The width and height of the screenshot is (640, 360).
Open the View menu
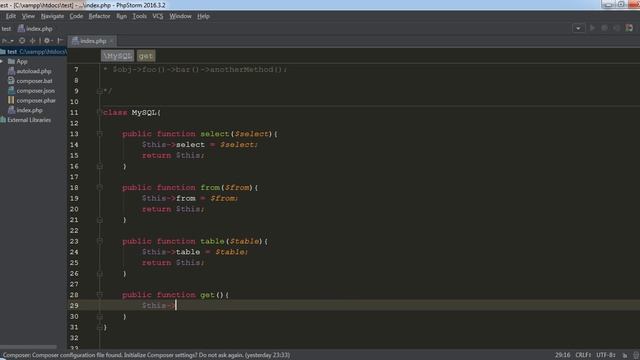coord(28,16)
